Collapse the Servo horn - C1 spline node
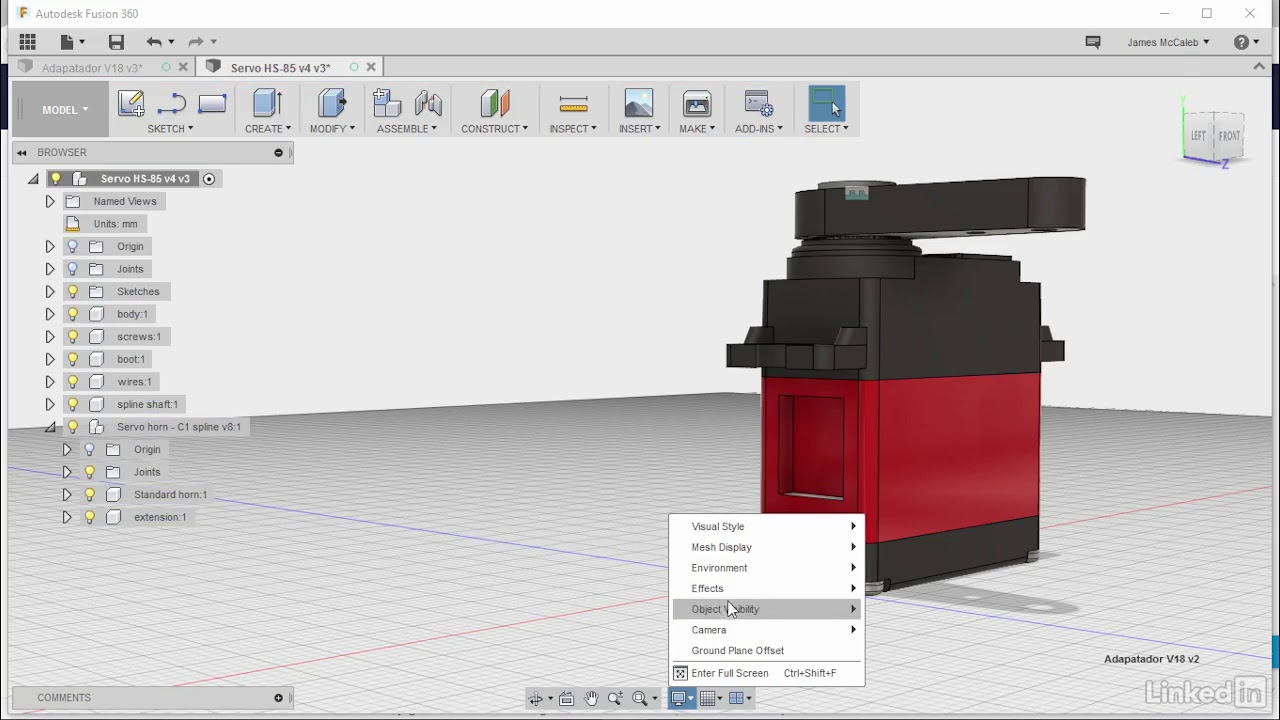Image resolution: width=1280 pixels, height=720 pixels. [50, 427]
